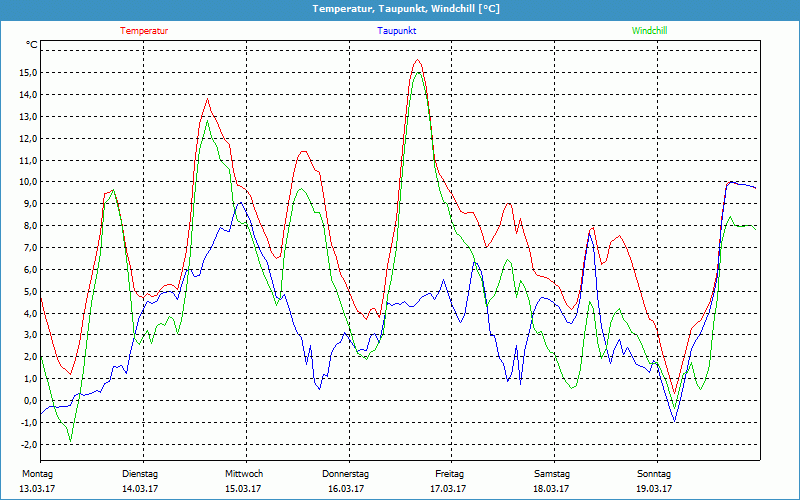Click the -2,0 y-axis value
The height and width of the screenshot is (500, 800).
coord(30,444)
